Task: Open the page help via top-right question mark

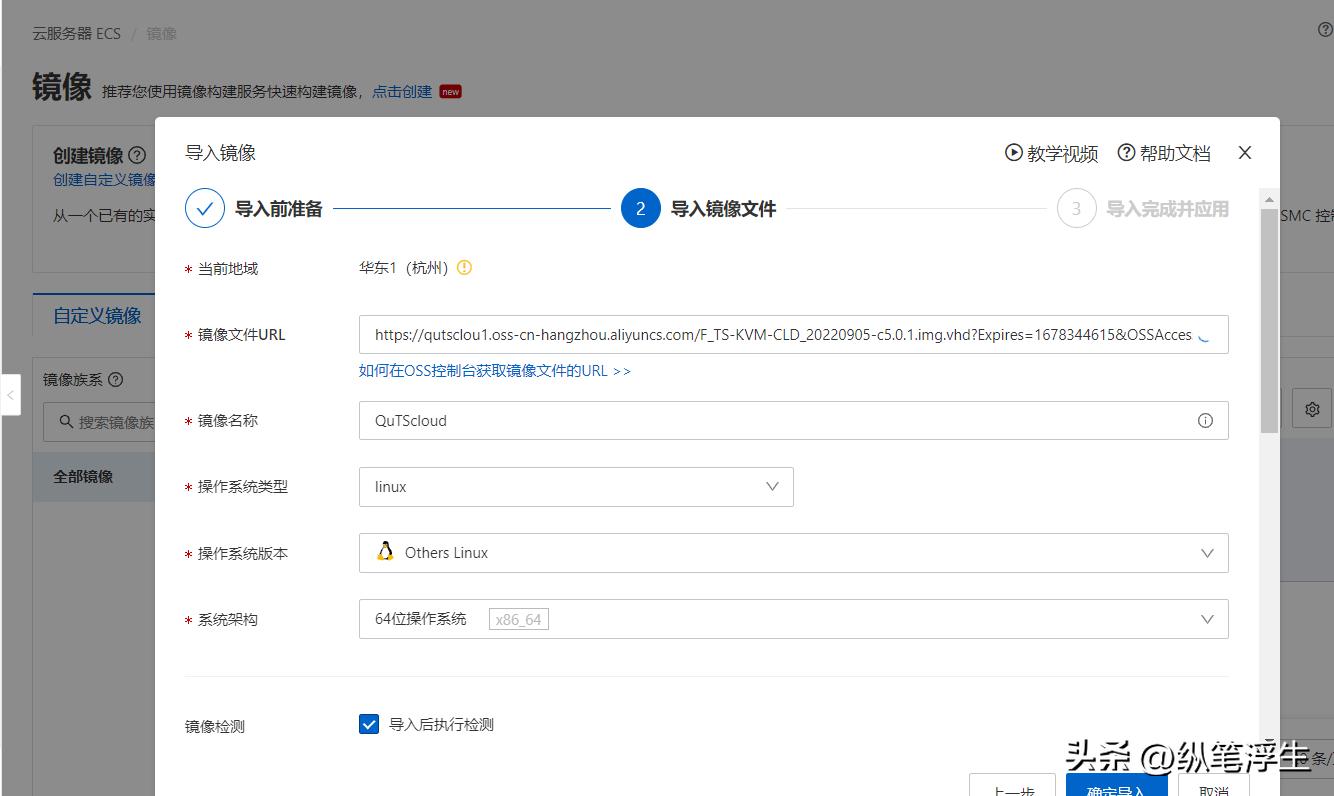Action: 1325,30
